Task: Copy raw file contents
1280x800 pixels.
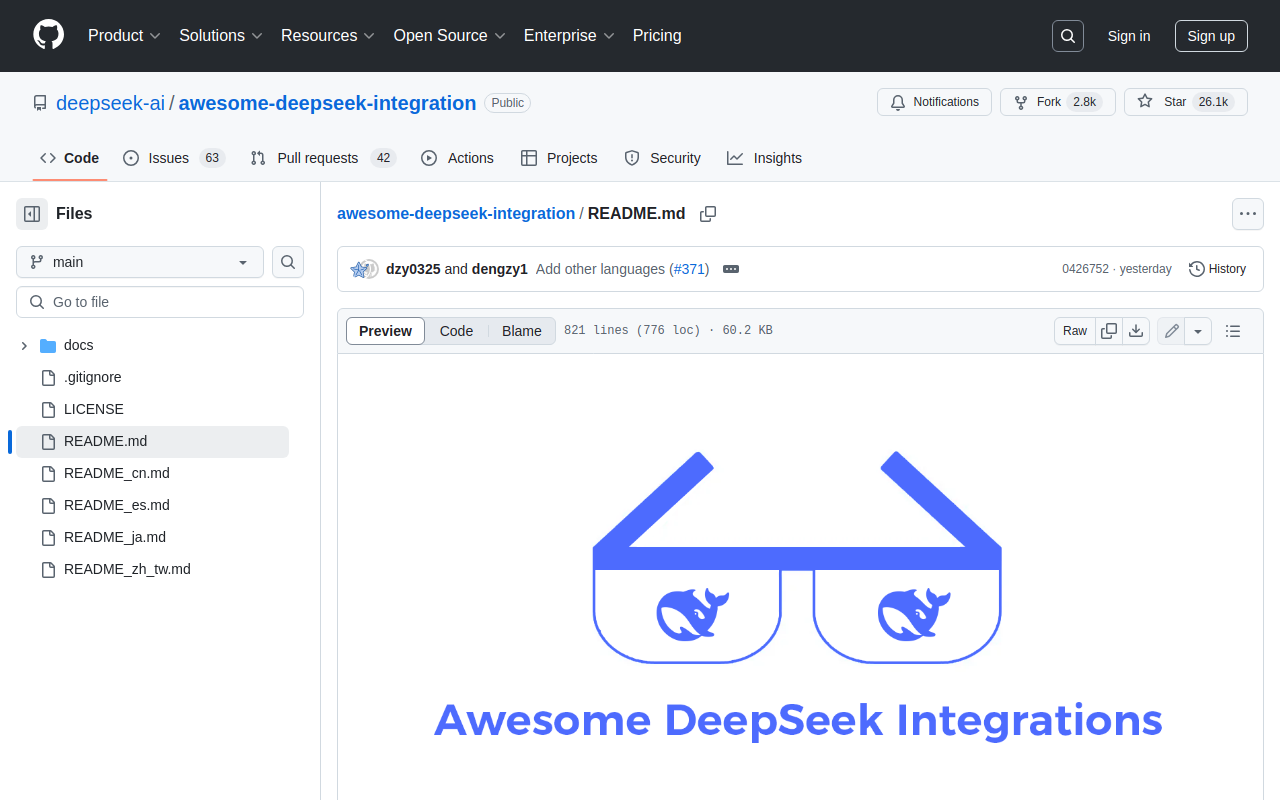Action: coord(1109,331)
